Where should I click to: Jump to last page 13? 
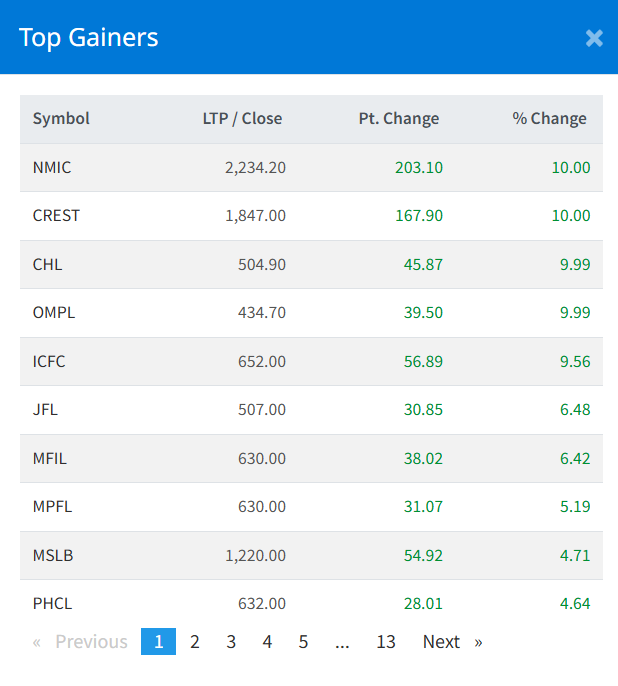pos(386,642)
